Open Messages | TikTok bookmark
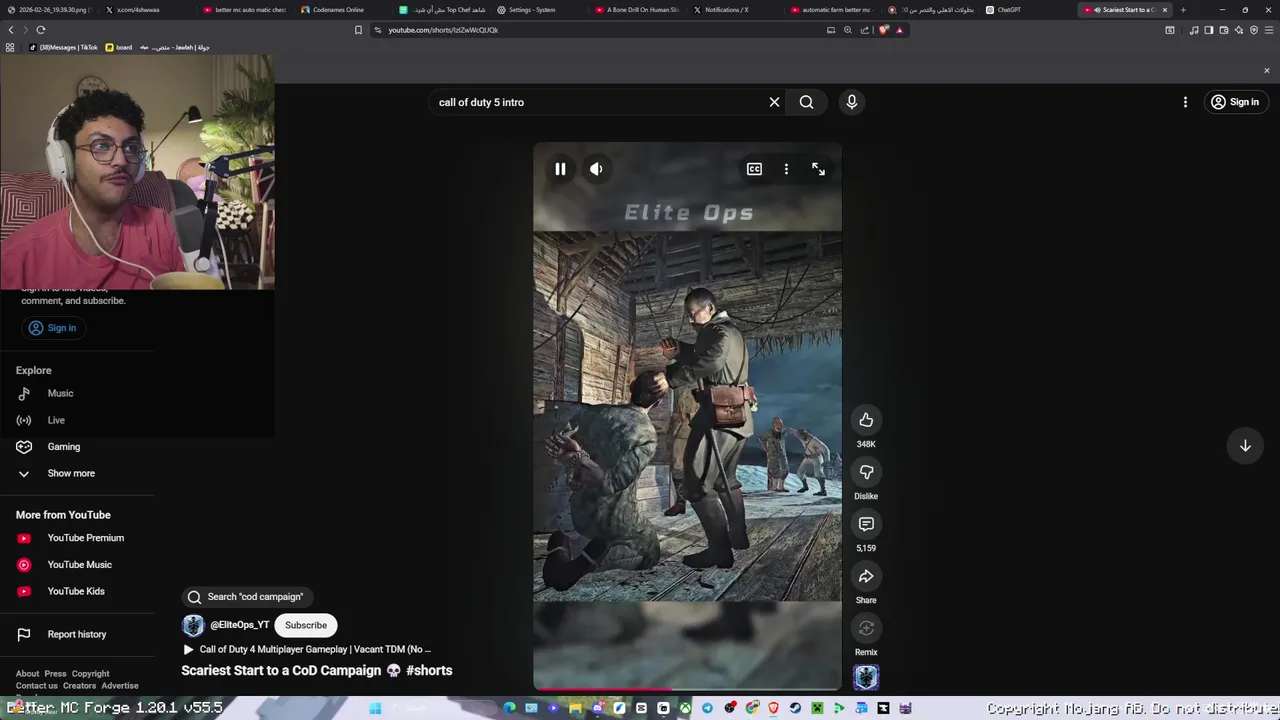 [63, 47]
